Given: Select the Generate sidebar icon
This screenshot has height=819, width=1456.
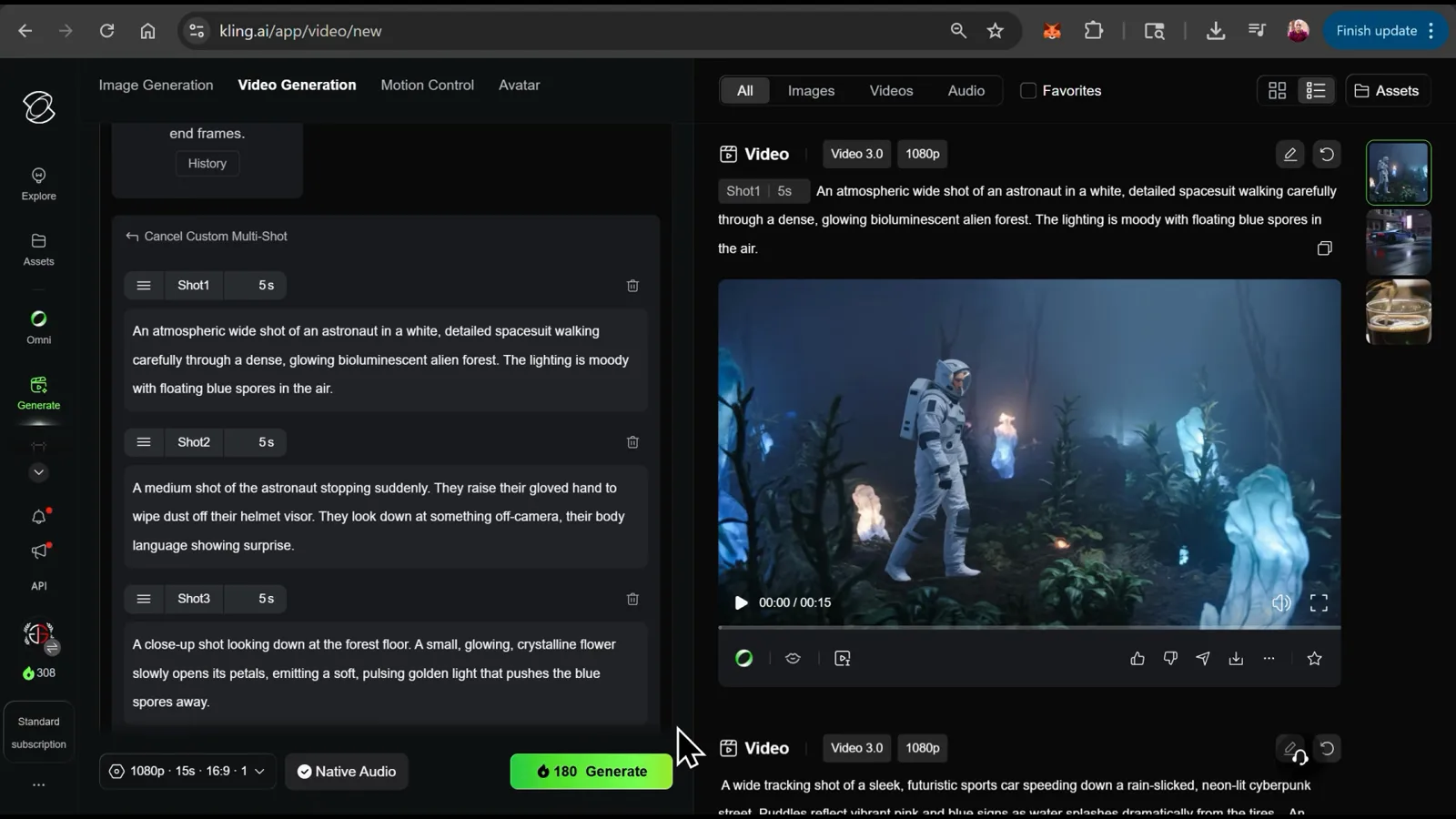Looking at the screenshot, I should point(38,393).
